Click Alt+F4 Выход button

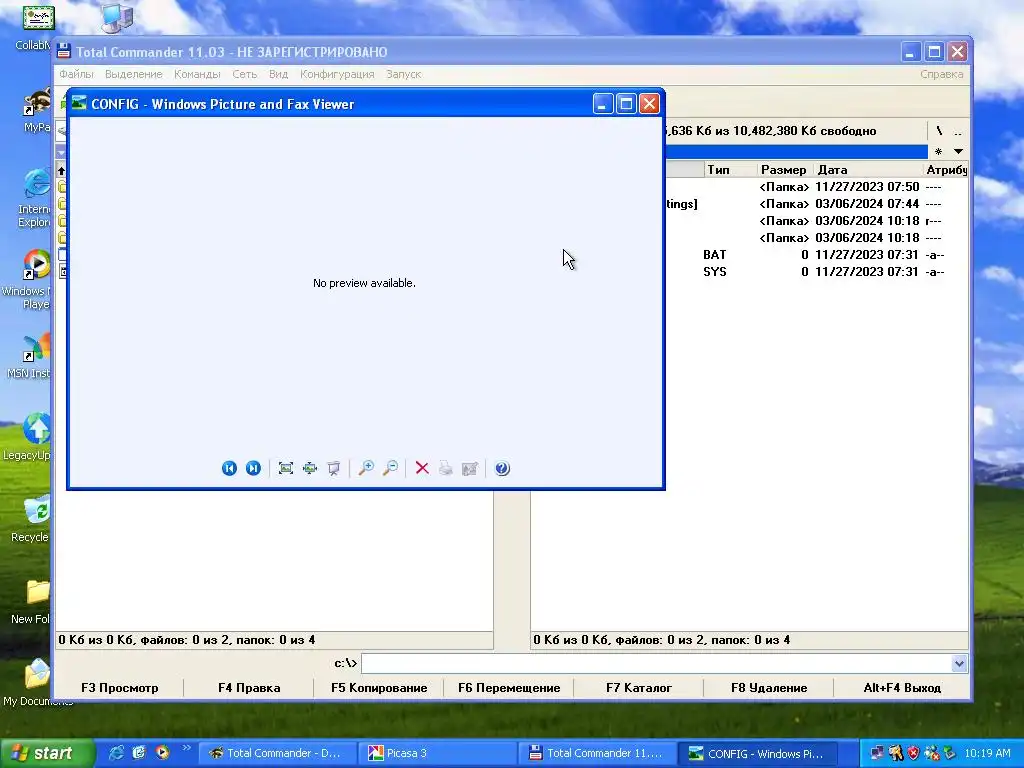point(902,688)
